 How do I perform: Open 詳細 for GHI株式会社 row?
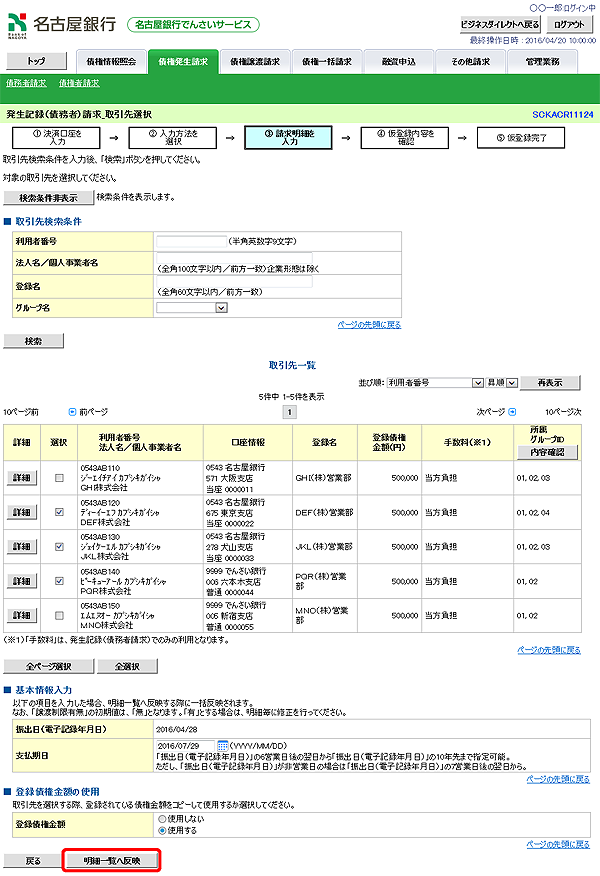[22, 478]
